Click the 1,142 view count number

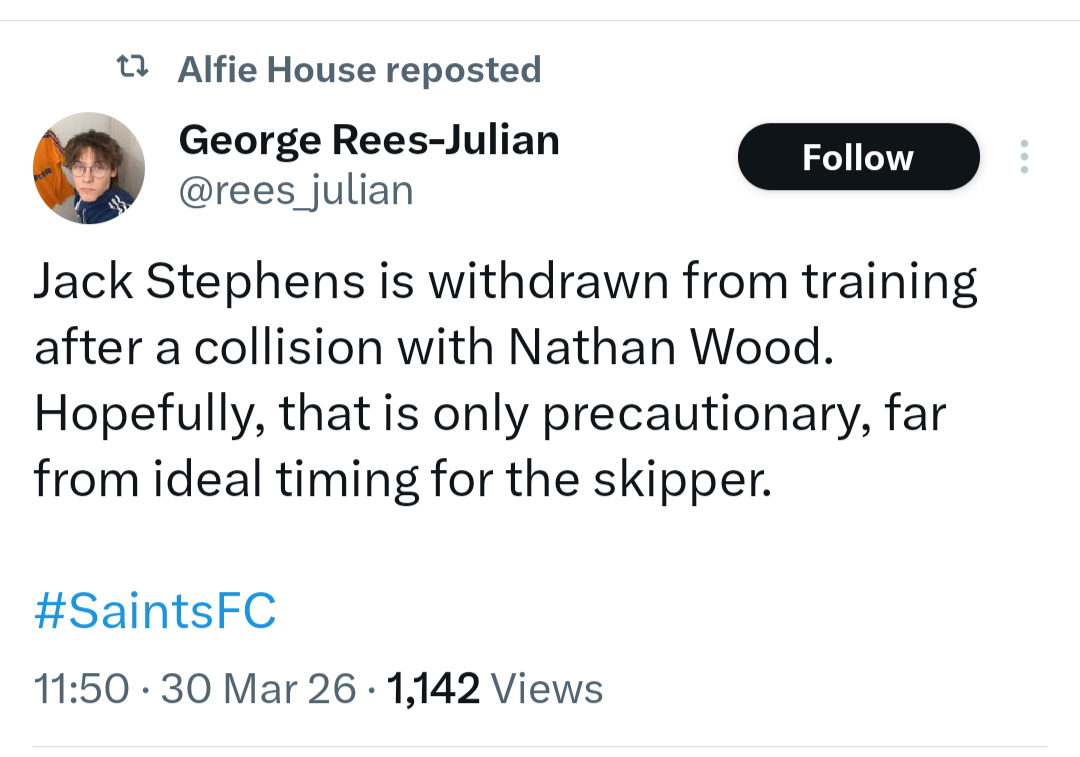[433, 689]
